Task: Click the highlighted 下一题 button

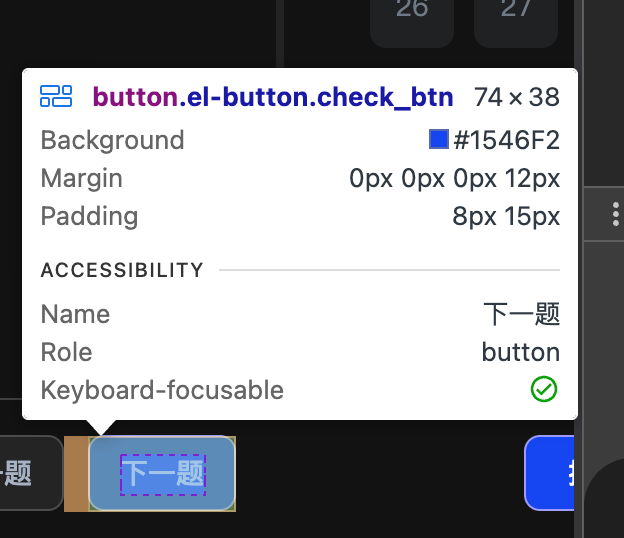Action: point(162,473)
